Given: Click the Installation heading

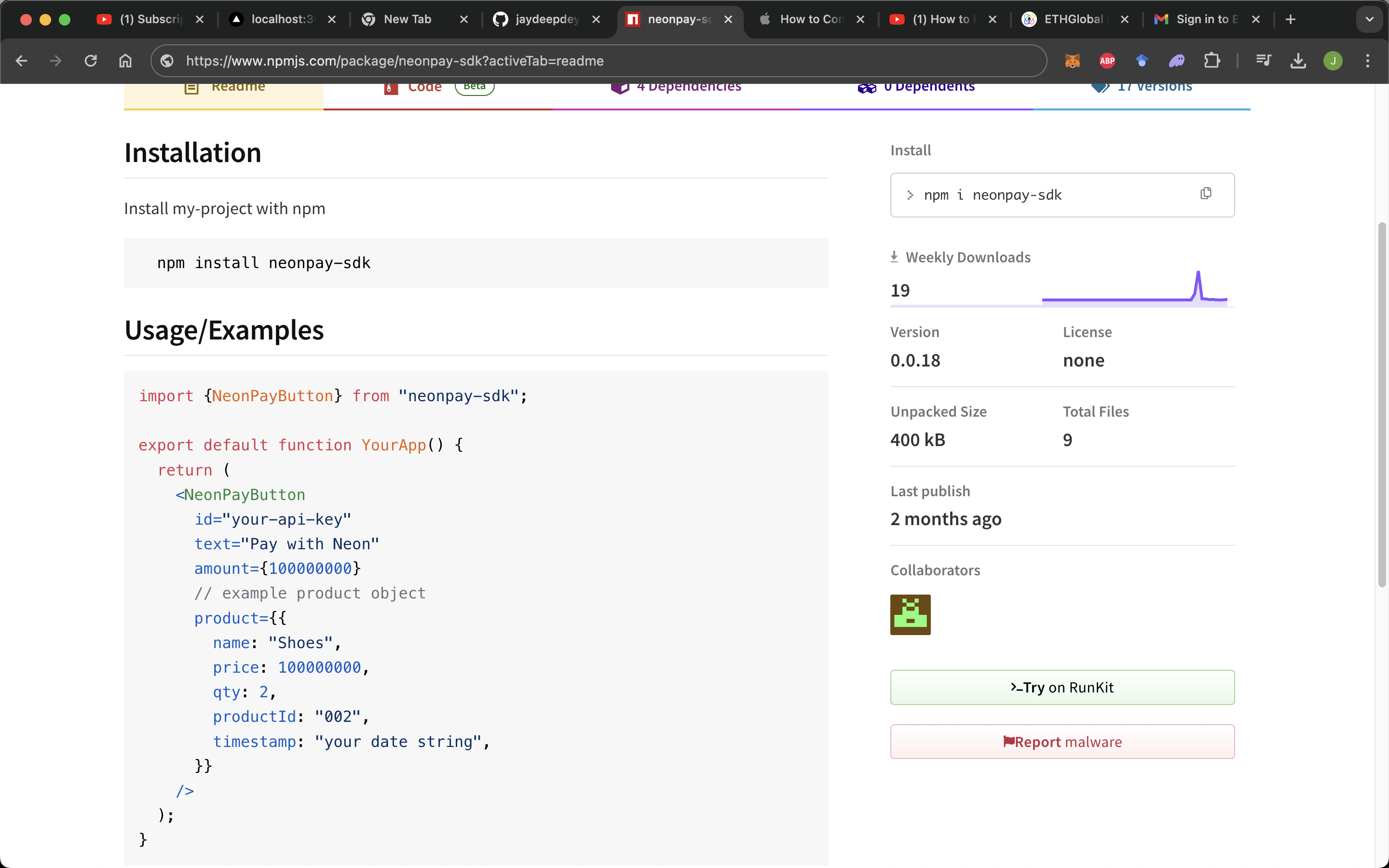Looking at the screenshot, I should click(x=193, y=153).
